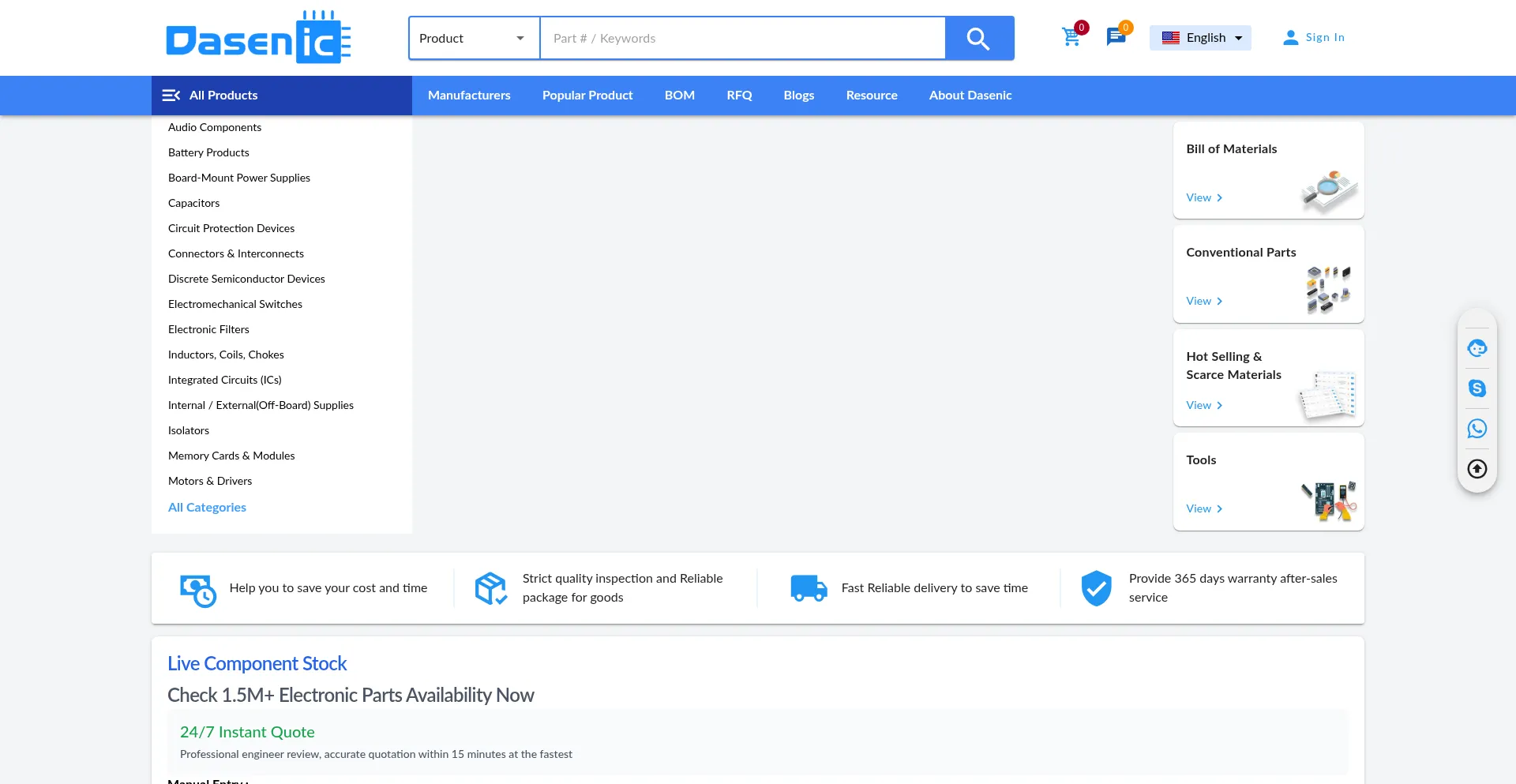Click the Dasenic logo
1516x784 pixels.
(258, 38)
